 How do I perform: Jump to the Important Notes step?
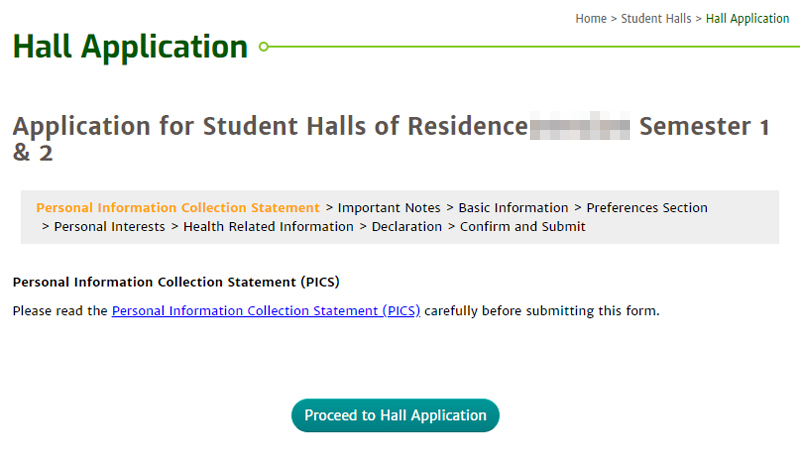389,208
